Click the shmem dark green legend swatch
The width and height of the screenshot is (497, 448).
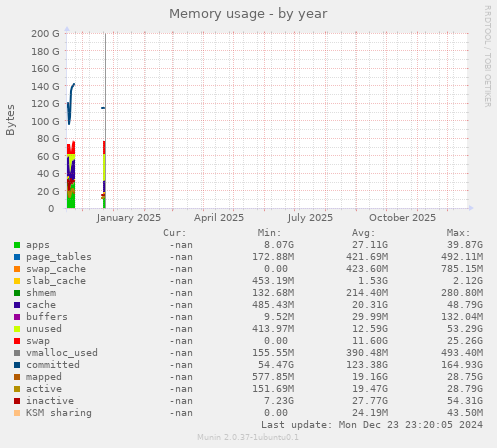17,293
